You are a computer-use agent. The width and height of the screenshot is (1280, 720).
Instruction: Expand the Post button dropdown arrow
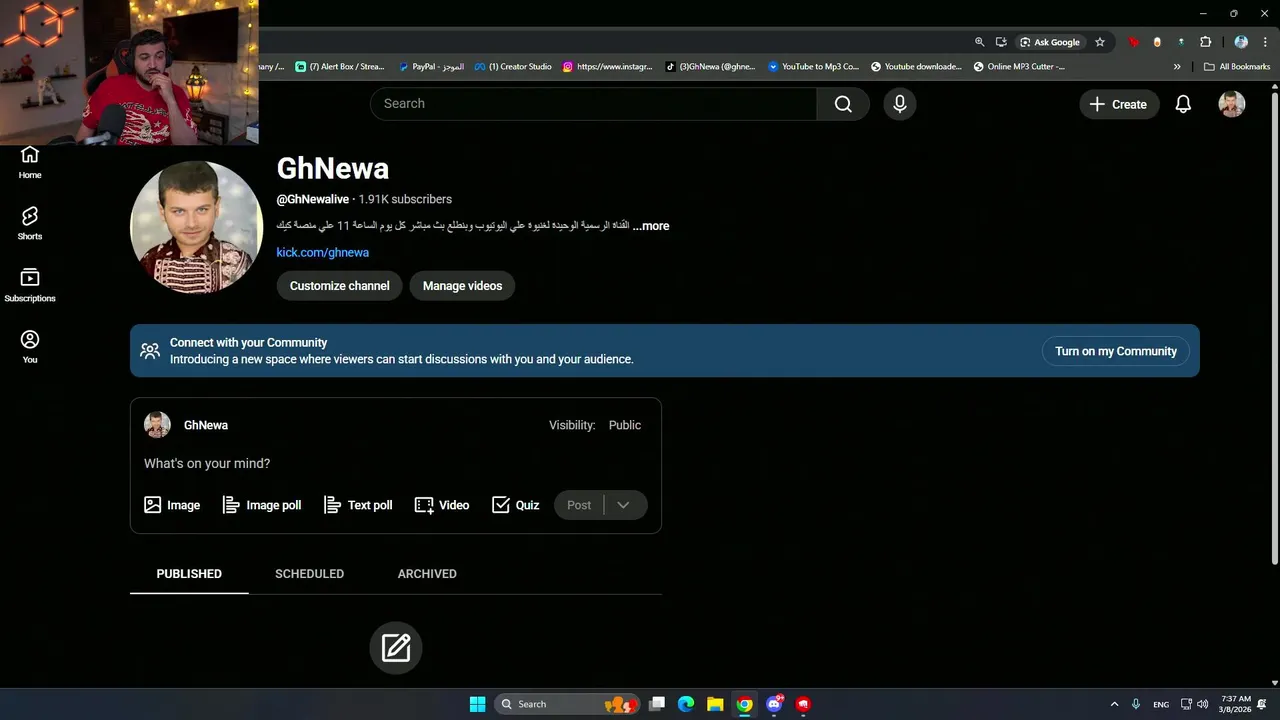[623, 505]
